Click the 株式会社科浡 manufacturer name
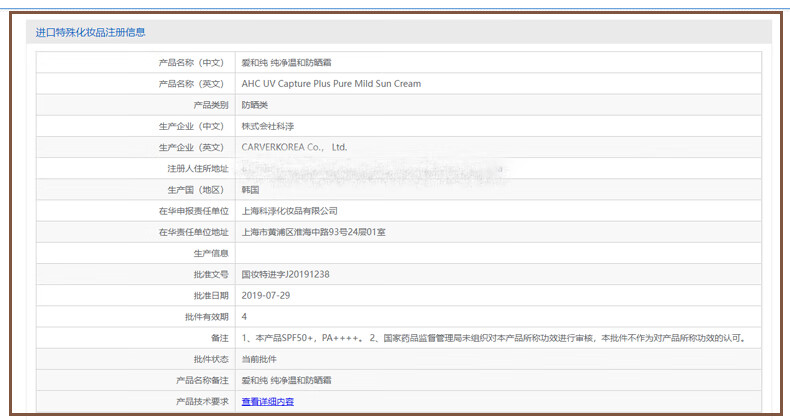 pyautogui.click(x=268, y=126)
